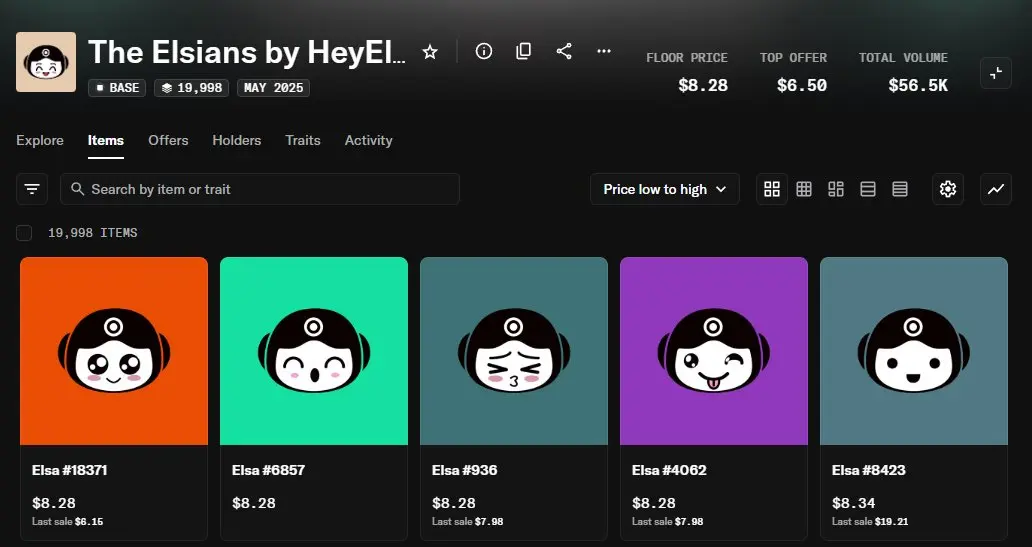This screenshot has height=547, width=1032.
Task: Click Last sale $19.21 on Elsa #8423
Action: pyautogui.click(x=870, y=521)
